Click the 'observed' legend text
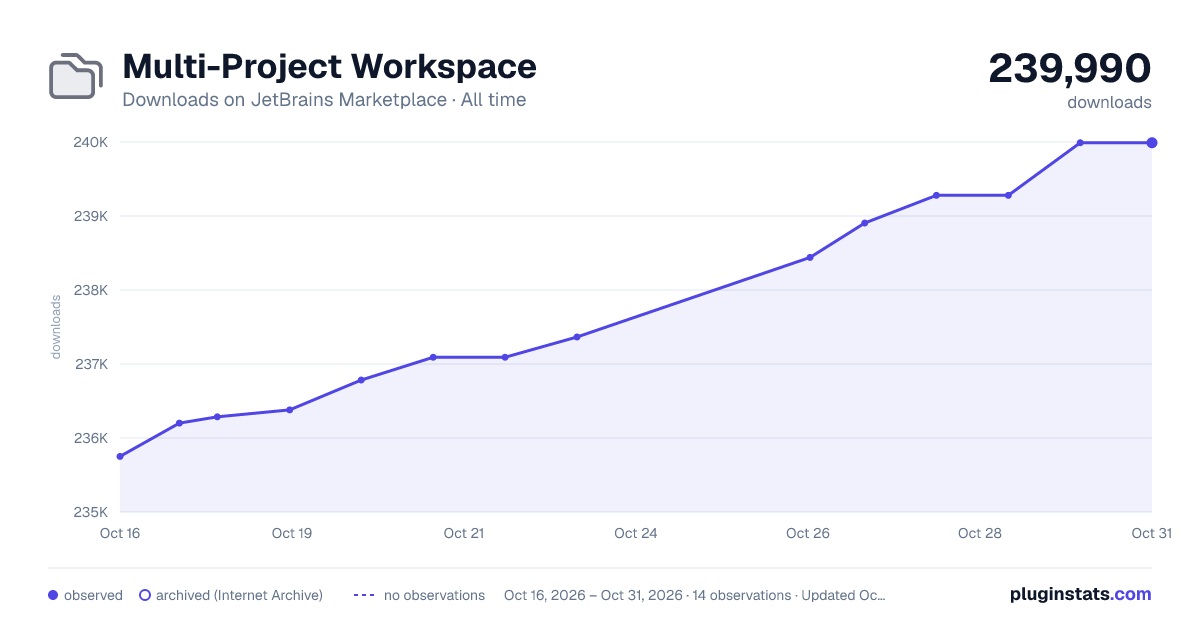1200x630 pixels. (93, 595)
